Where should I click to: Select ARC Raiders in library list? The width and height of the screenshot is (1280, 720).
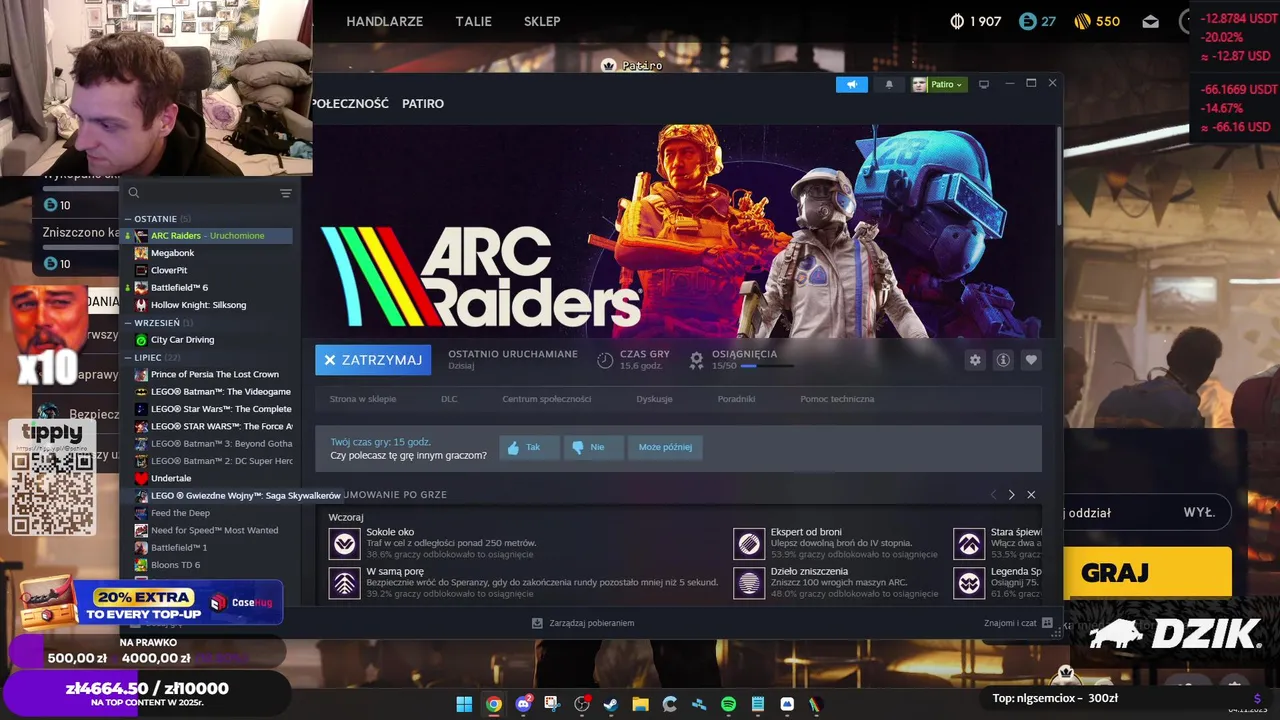click(x=206, y=236)
